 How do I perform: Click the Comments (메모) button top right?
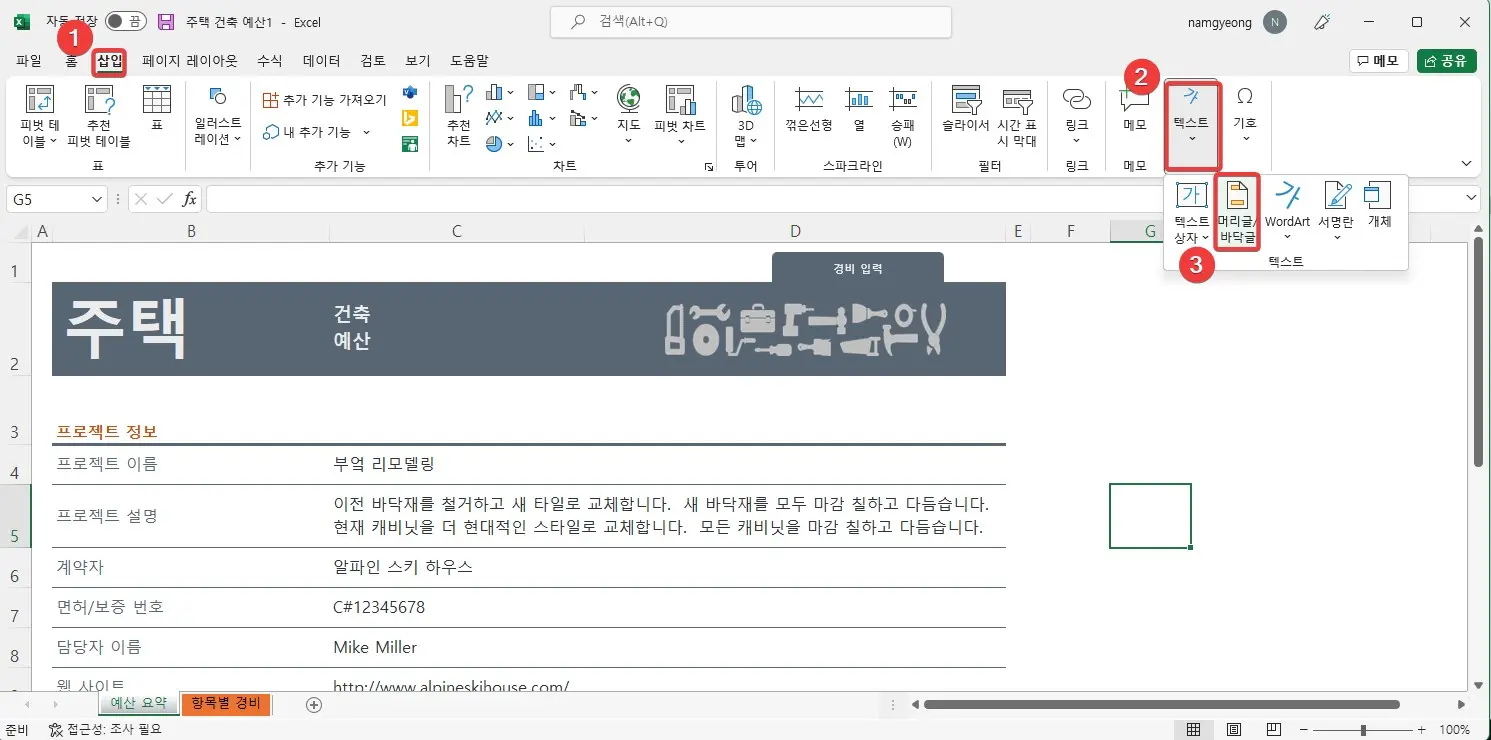1379,61
